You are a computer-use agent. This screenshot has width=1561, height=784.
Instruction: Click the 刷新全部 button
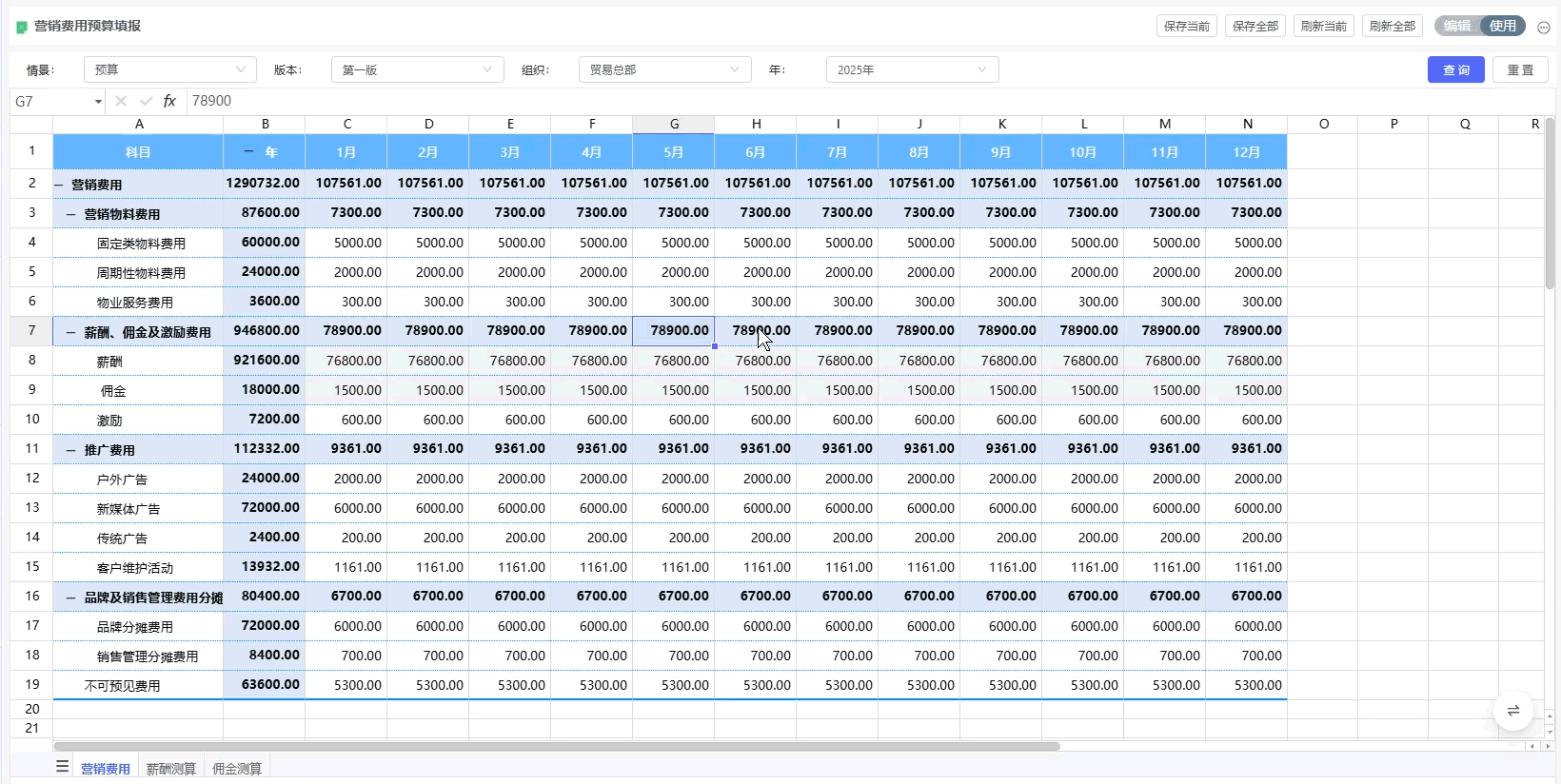tap(1393, 27)
